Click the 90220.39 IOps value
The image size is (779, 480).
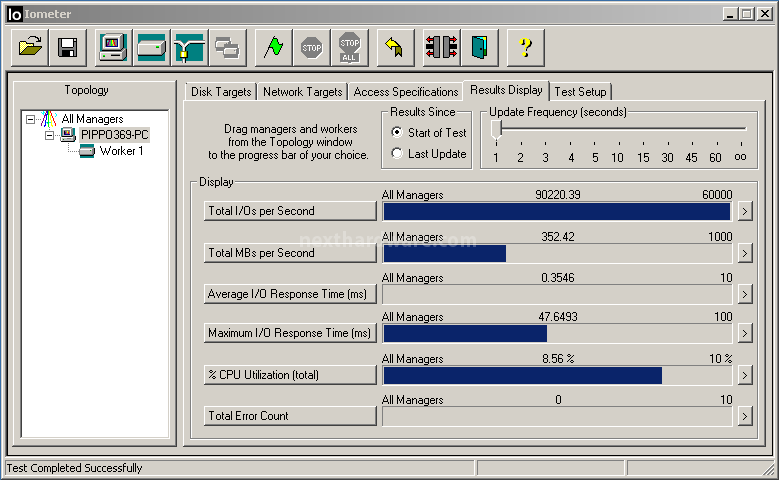click(x=557, y=195)
